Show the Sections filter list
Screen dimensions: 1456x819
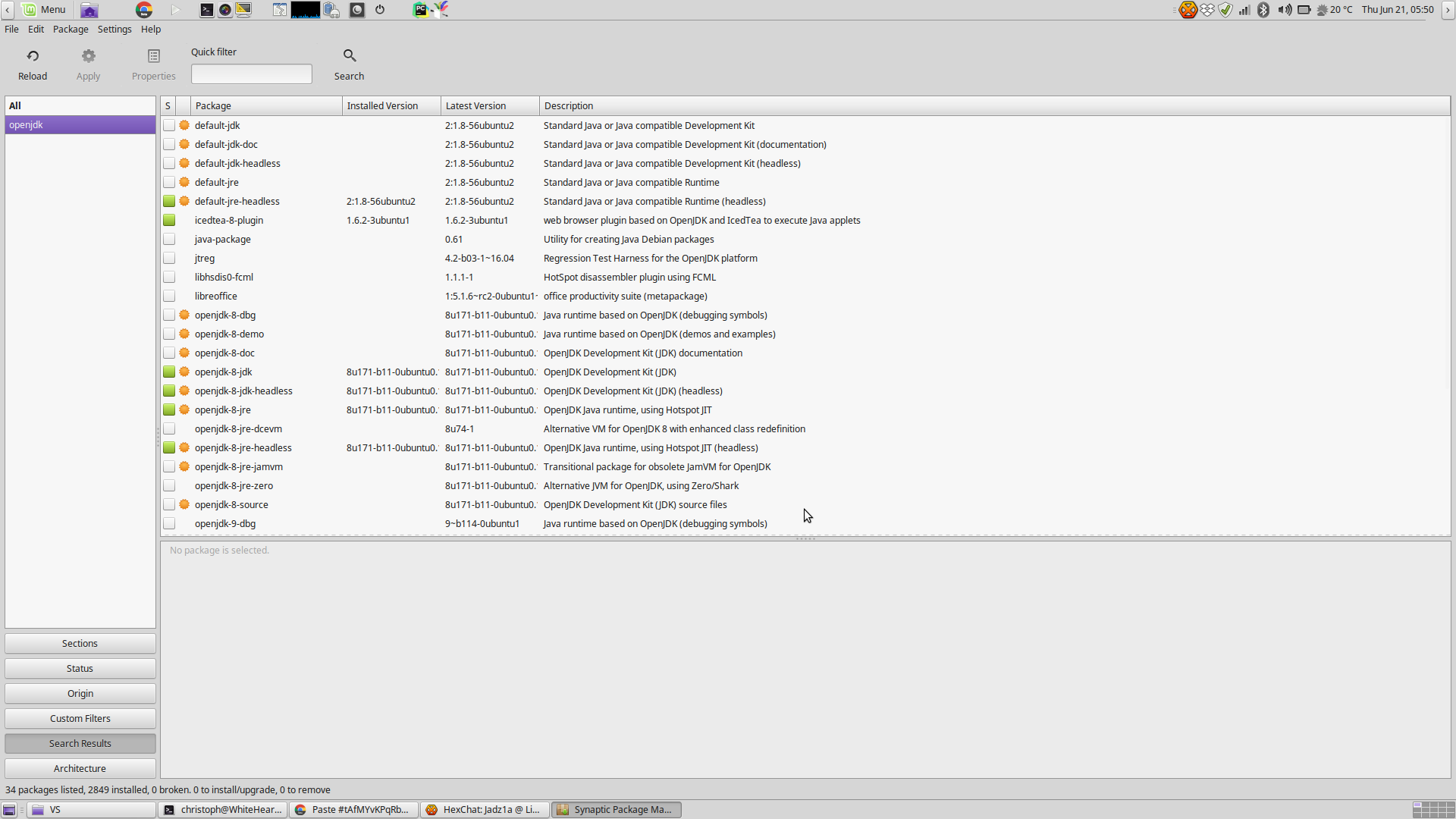(80, 643)
